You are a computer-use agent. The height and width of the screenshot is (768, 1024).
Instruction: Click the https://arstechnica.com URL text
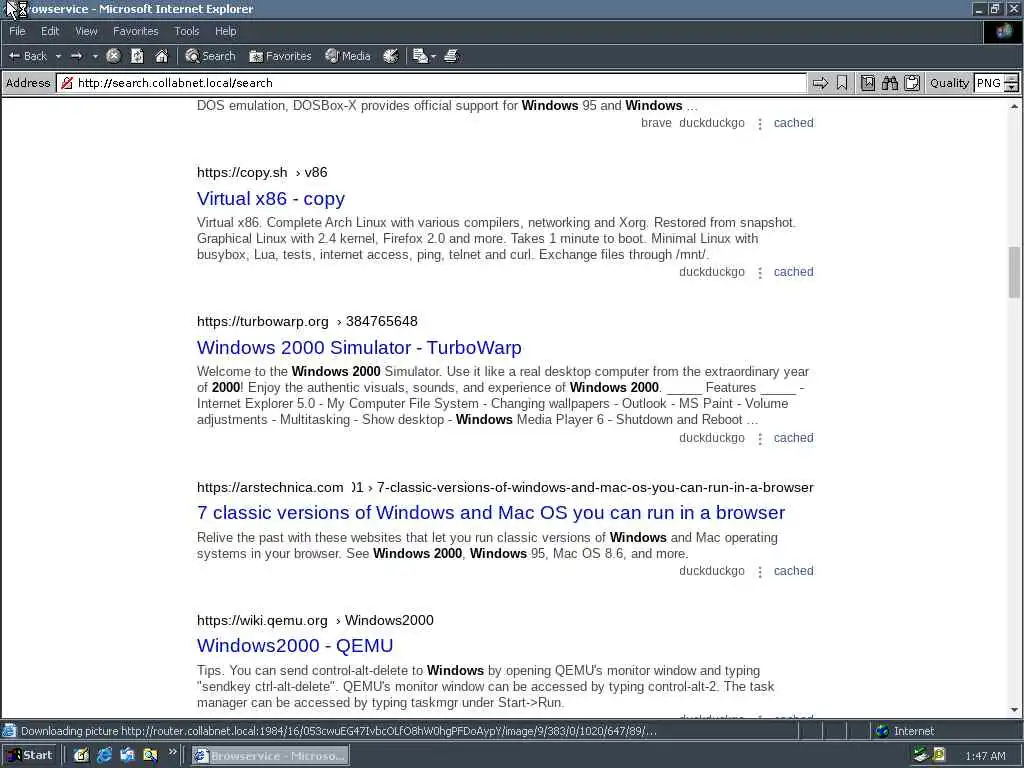point(270,487)
